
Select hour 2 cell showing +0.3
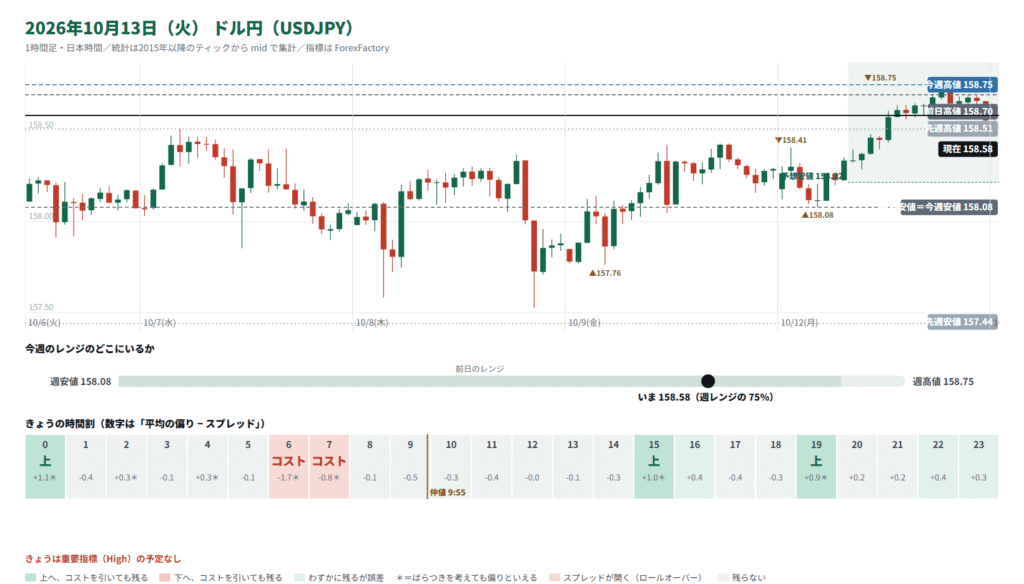point(126,466)
